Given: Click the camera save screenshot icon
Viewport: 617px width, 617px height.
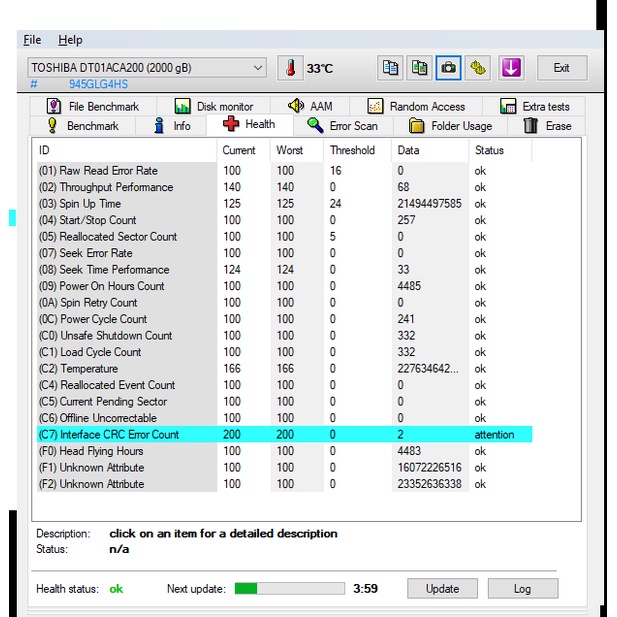Looking at the screenshot, I should [x=450, y=68].
